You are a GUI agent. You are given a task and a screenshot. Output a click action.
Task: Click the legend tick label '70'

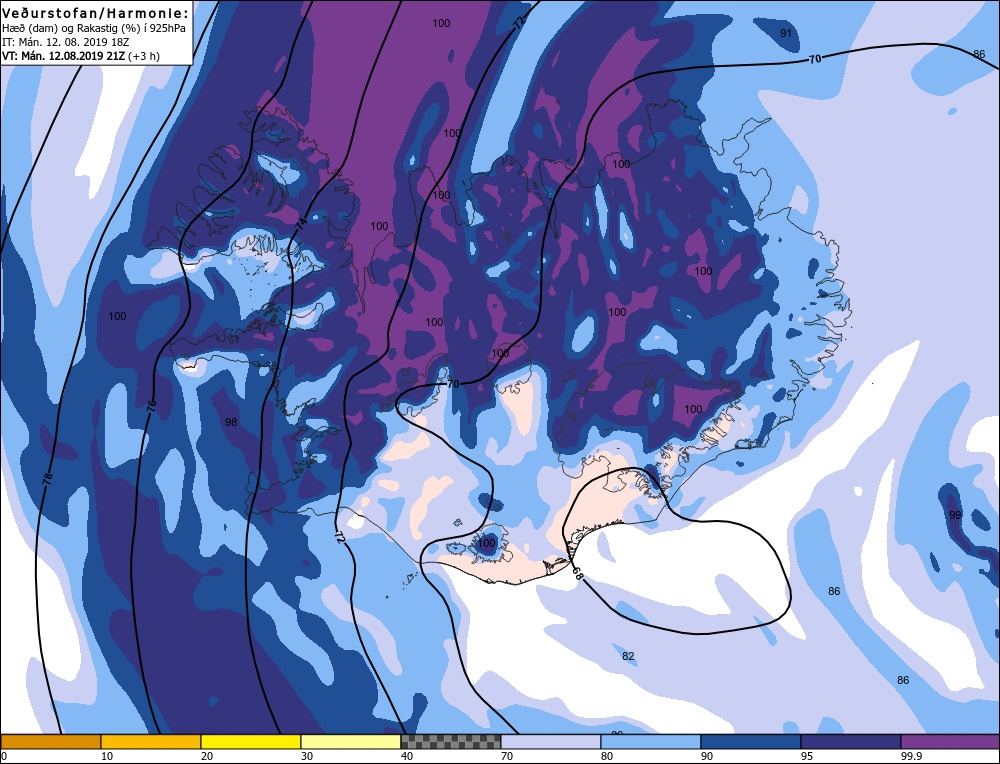tap(507, 757)
